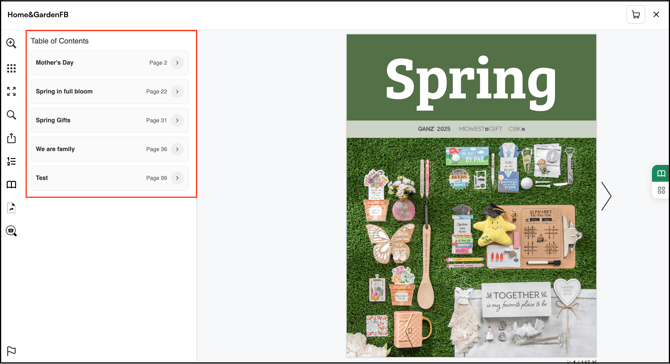670x364 pixels.
Task: Toggle fullscreen mode icon
Action: click(11, 91)
